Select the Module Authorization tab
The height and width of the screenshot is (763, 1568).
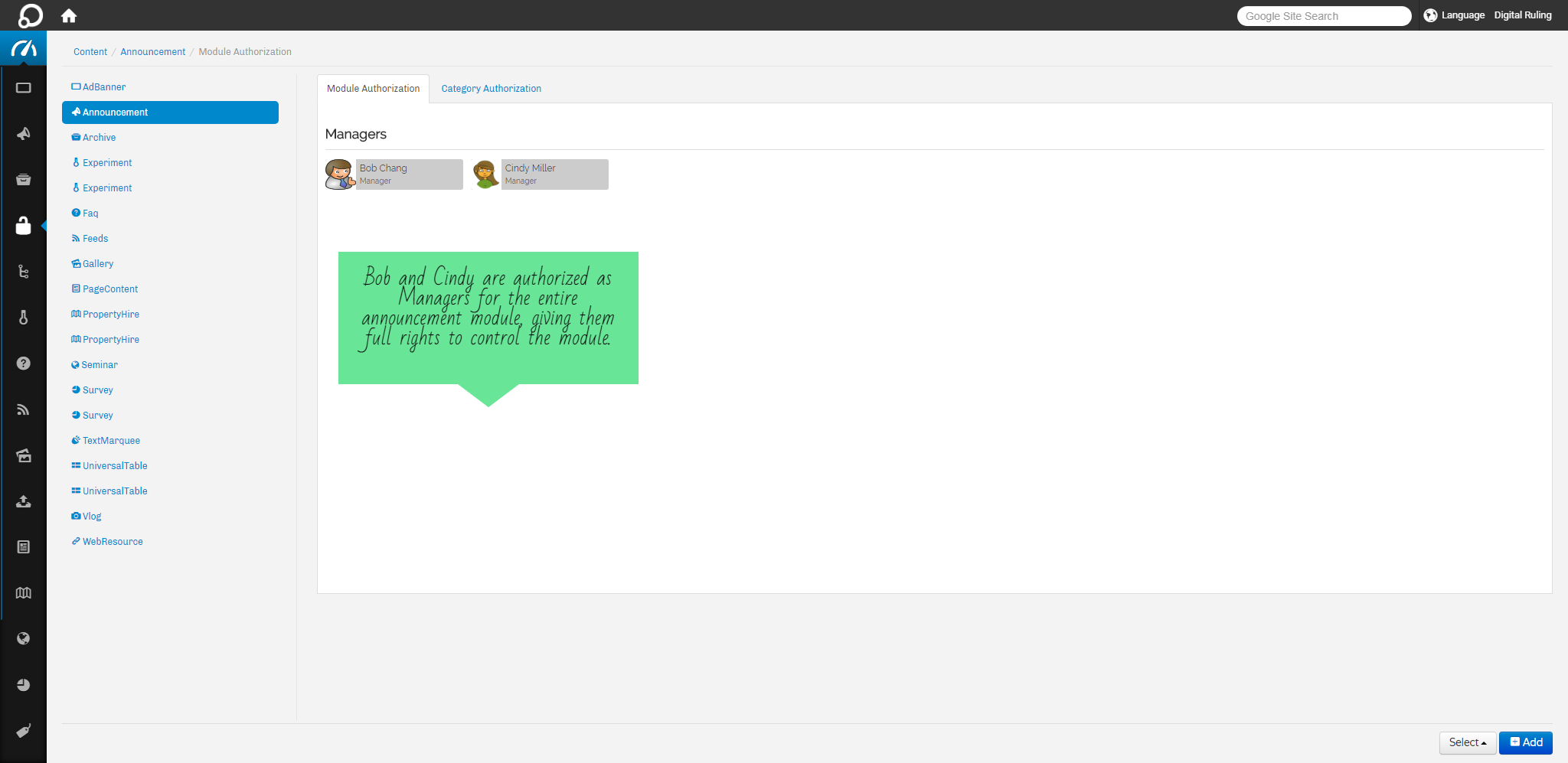(x=373, y=89)
